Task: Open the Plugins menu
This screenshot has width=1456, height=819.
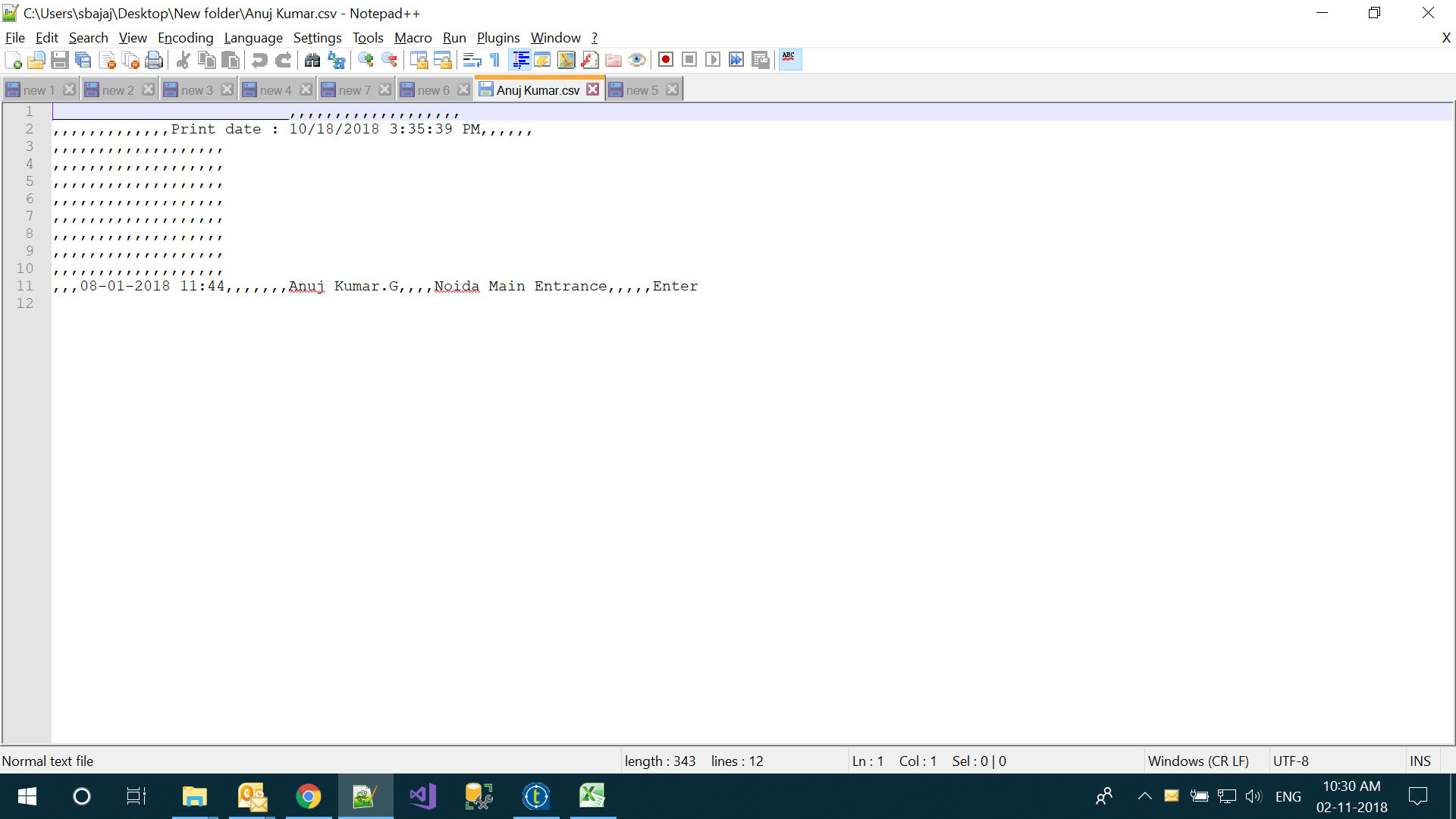Action: tap(497, 38)
